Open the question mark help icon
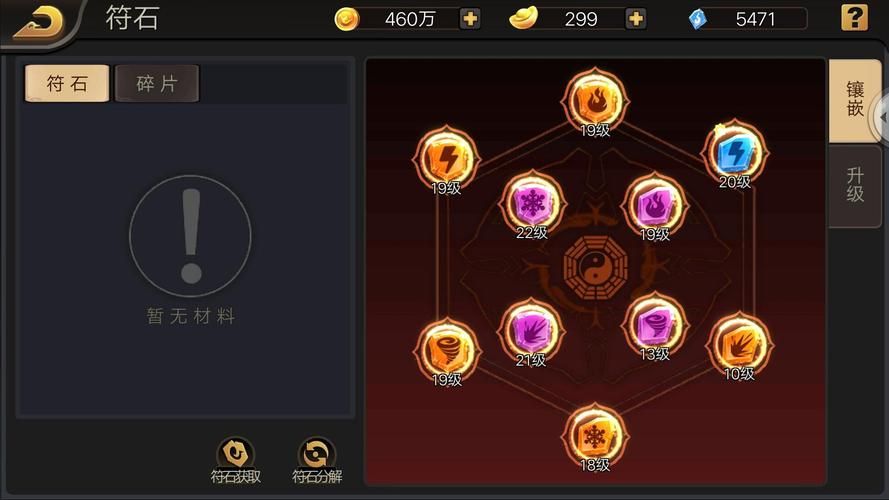 [x=854, y=18]
